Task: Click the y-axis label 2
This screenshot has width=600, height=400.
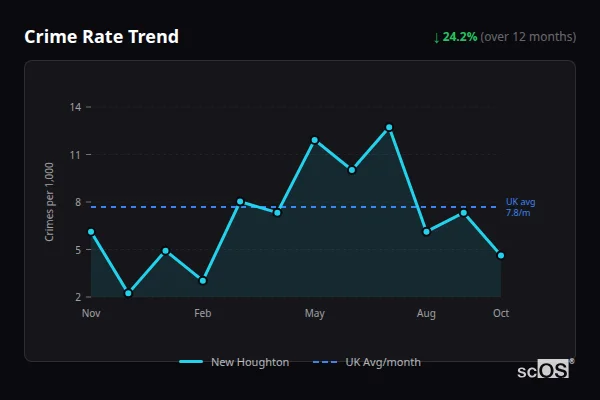Action: tap(78, 297)
